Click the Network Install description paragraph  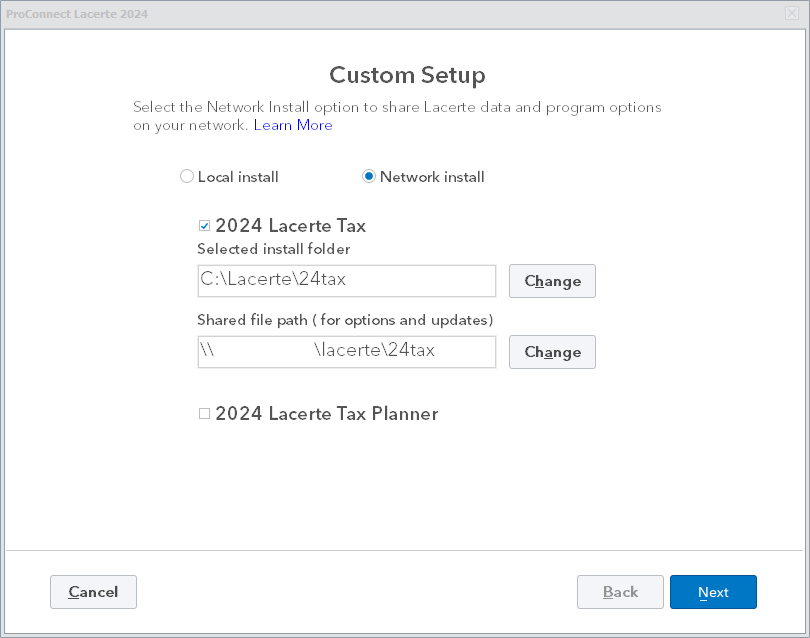pyautogui.click(x=397, y=107)
